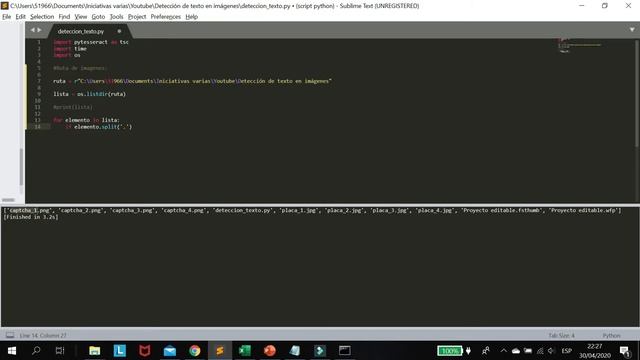Go to previous tab with left arrow
The image size is (640, 360).
click(x=33, y=30)
